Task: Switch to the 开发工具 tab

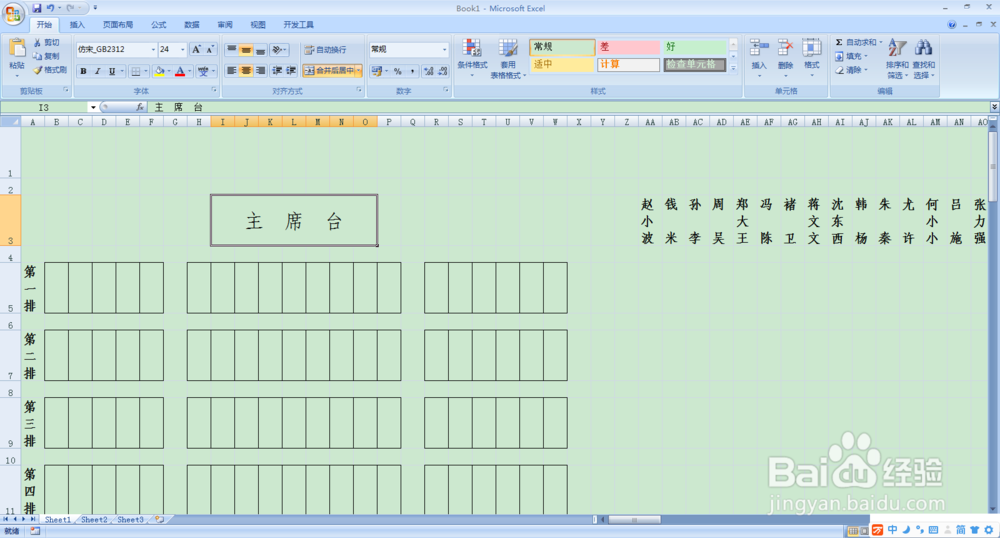Action: [x=298, y=25]
